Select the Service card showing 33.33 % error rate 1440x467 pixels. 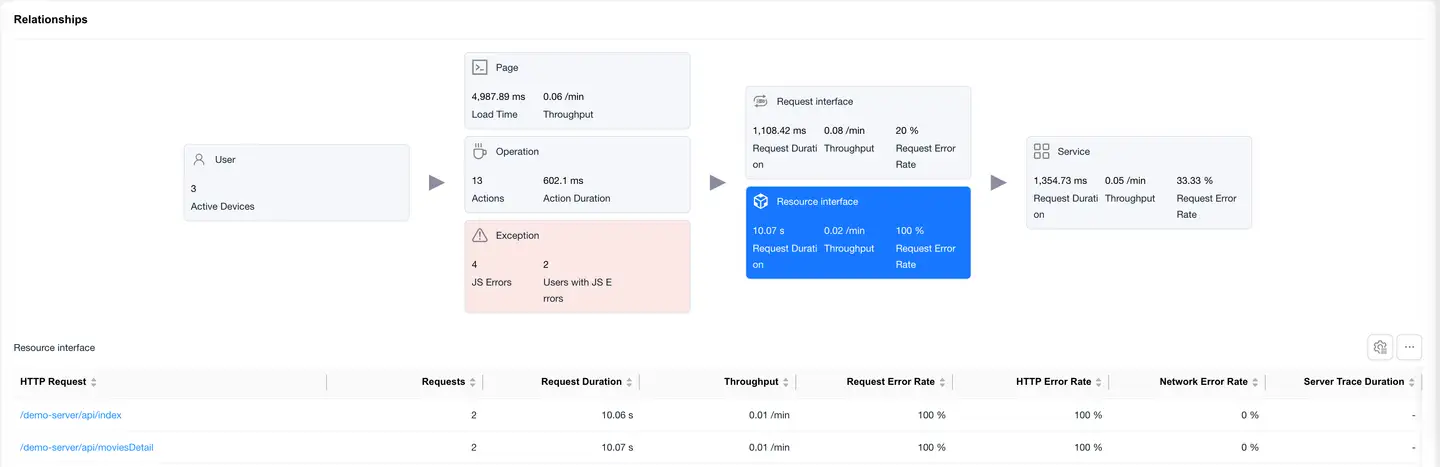tap(1138, 182)
